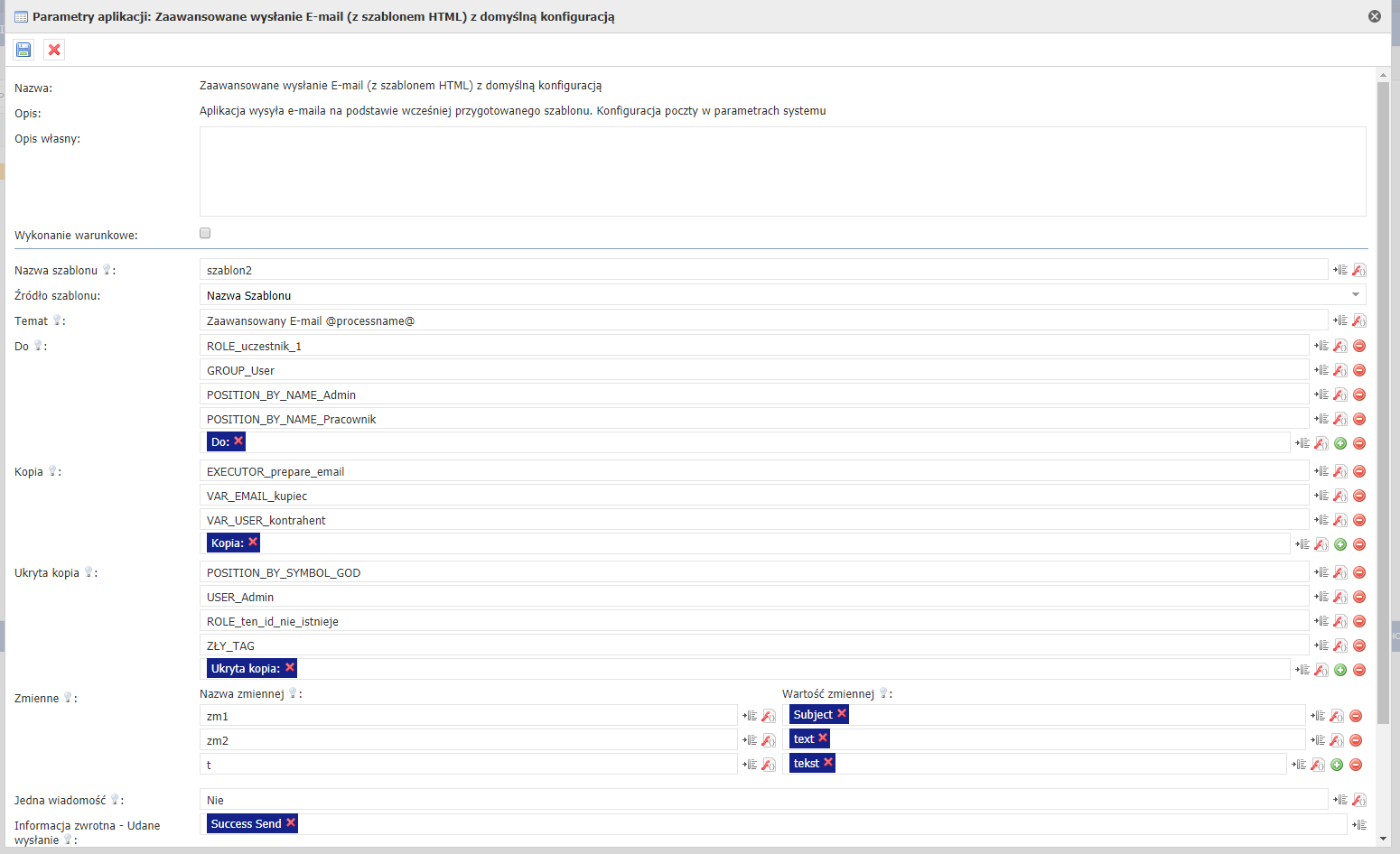Screen dimensions: 1400x854
Task: Add a new variable row in Zmienne
Action: [x=1337, y=765]
